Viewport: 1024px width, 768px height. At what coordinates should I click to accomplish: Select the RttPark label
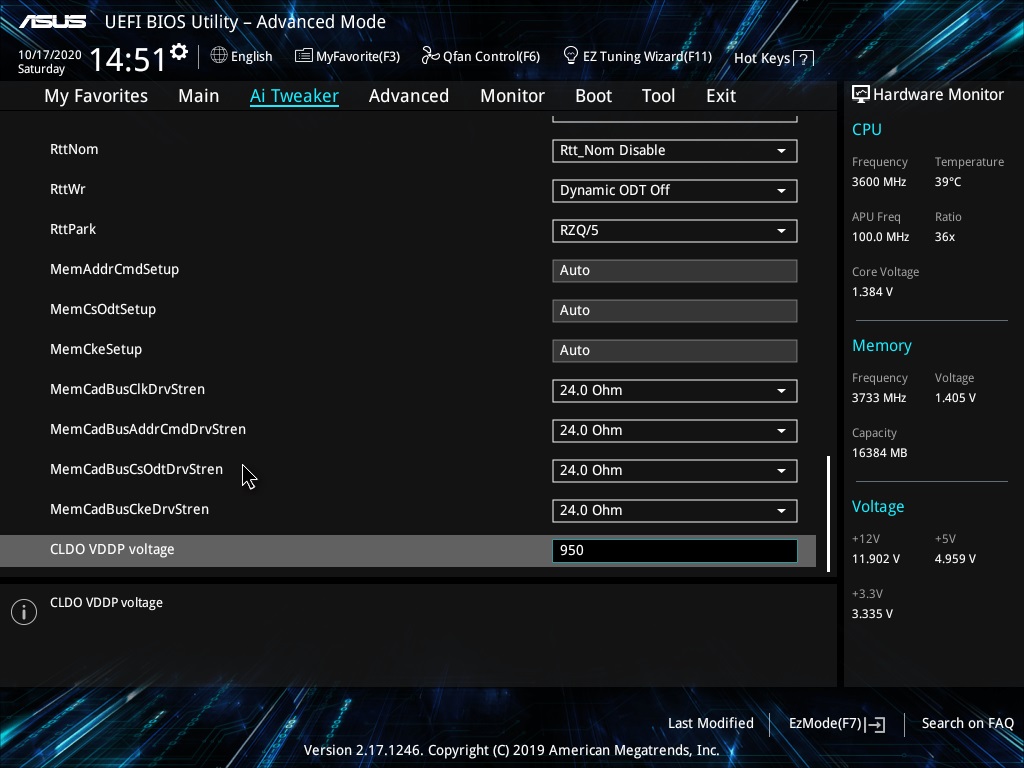coord(73,229)
